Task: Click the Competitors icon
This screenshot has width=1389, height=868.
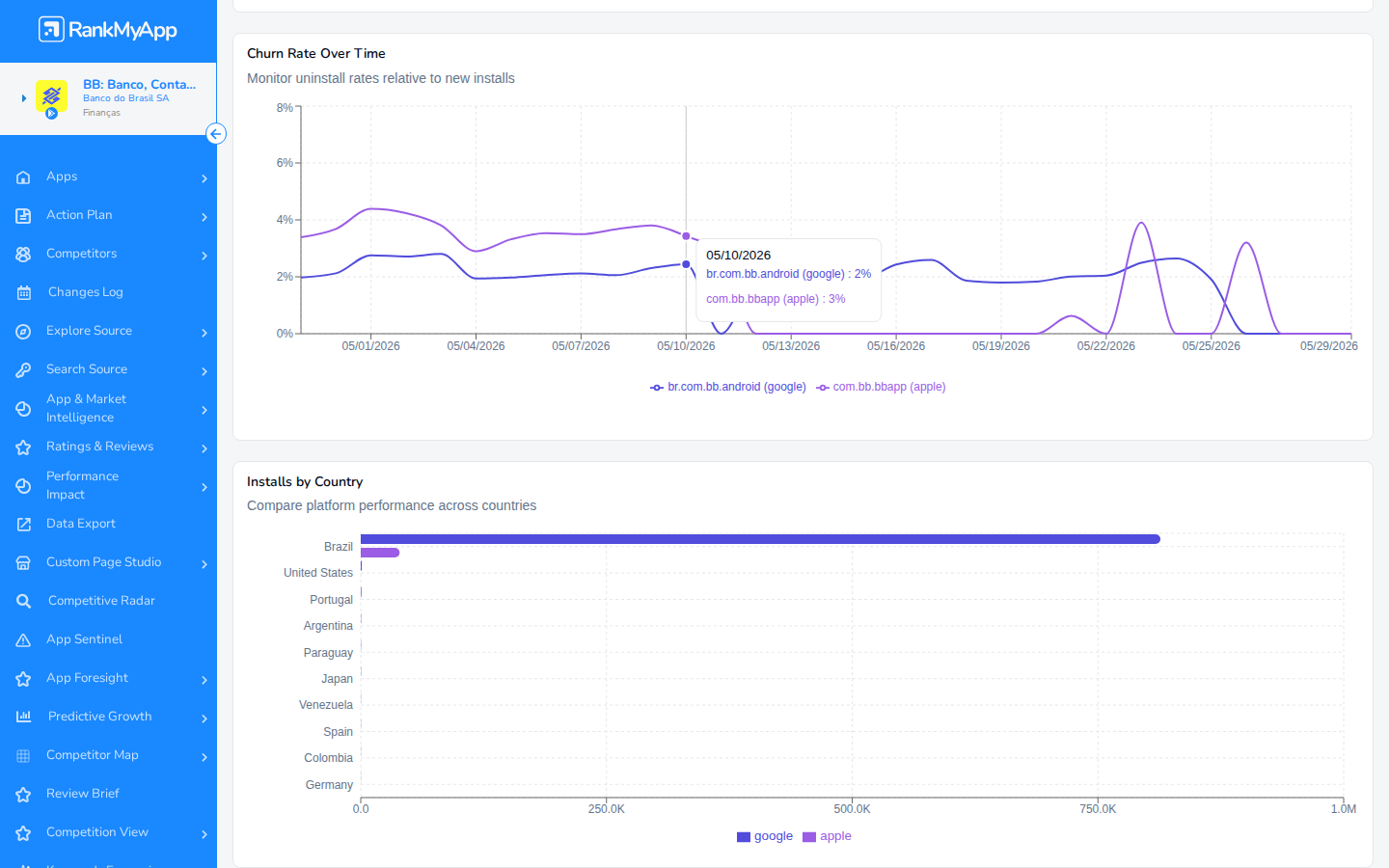Action: click(x=23, y=255)
